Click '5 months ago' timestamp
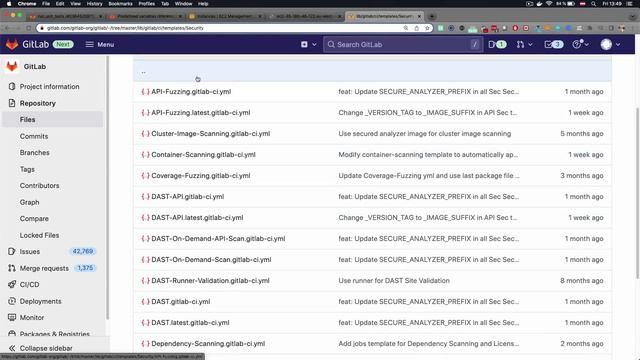 [x=582, y=134]
